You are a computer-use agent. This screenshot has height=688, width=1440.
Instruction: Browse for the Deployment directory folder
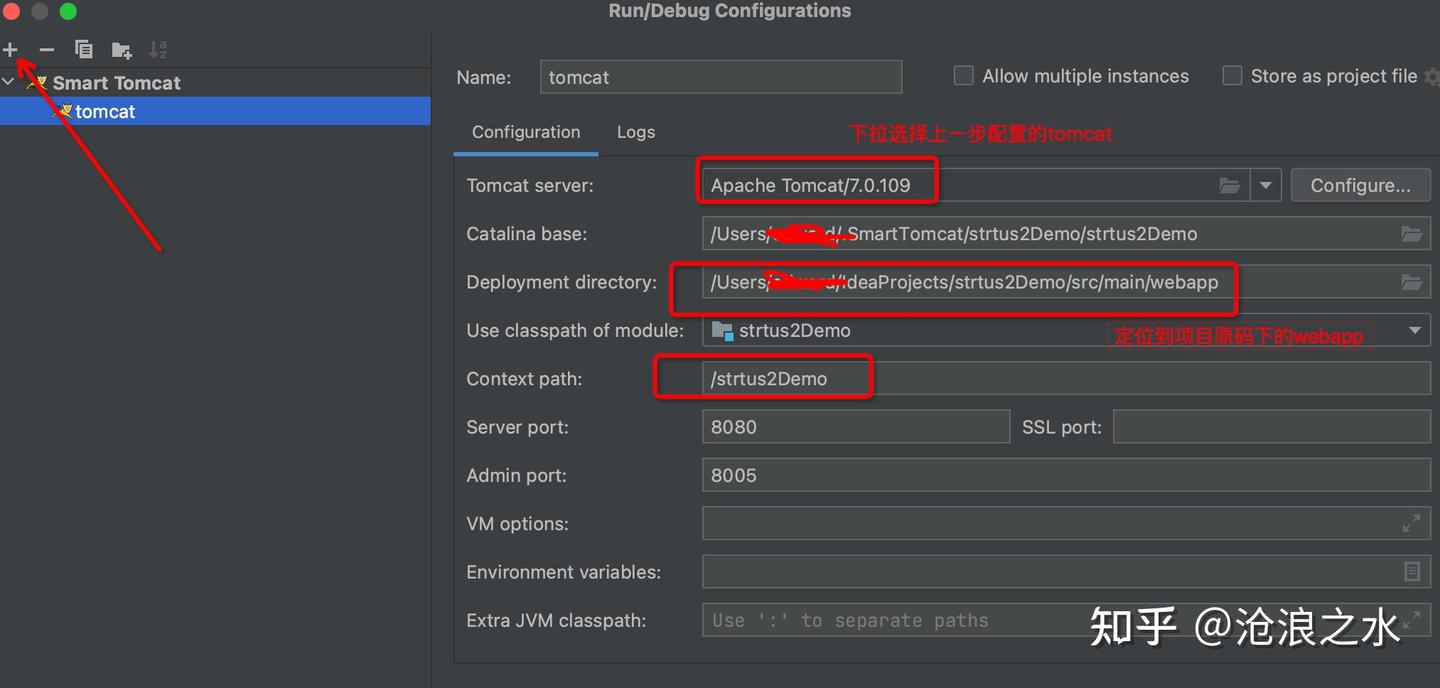(1411, 283)
